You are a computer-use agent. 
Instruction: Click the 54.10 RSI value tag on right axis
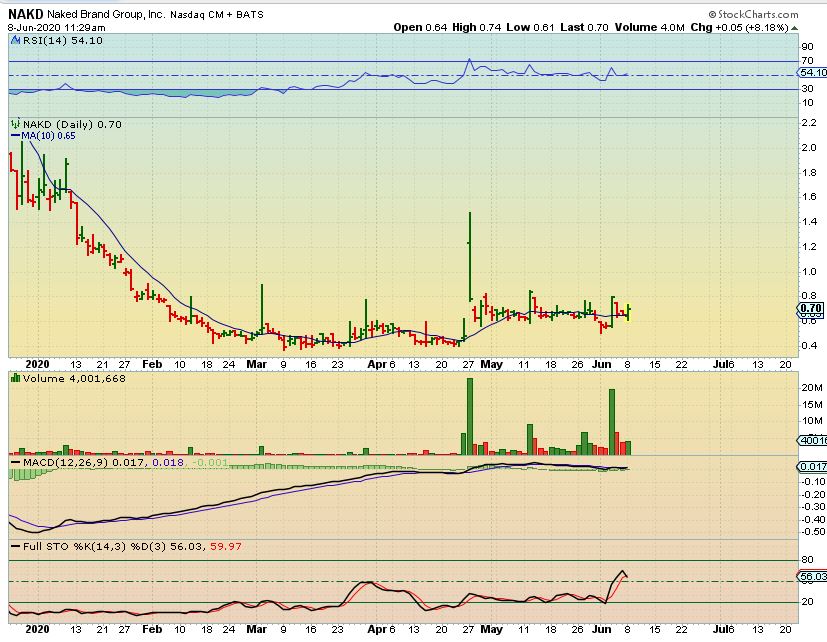point(811,73)
